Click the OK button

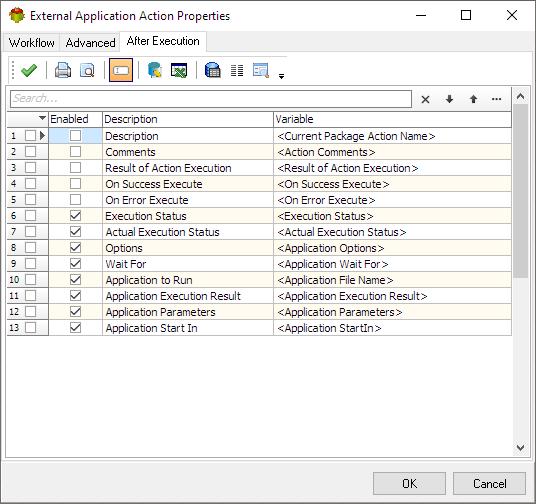click(409, 483)
